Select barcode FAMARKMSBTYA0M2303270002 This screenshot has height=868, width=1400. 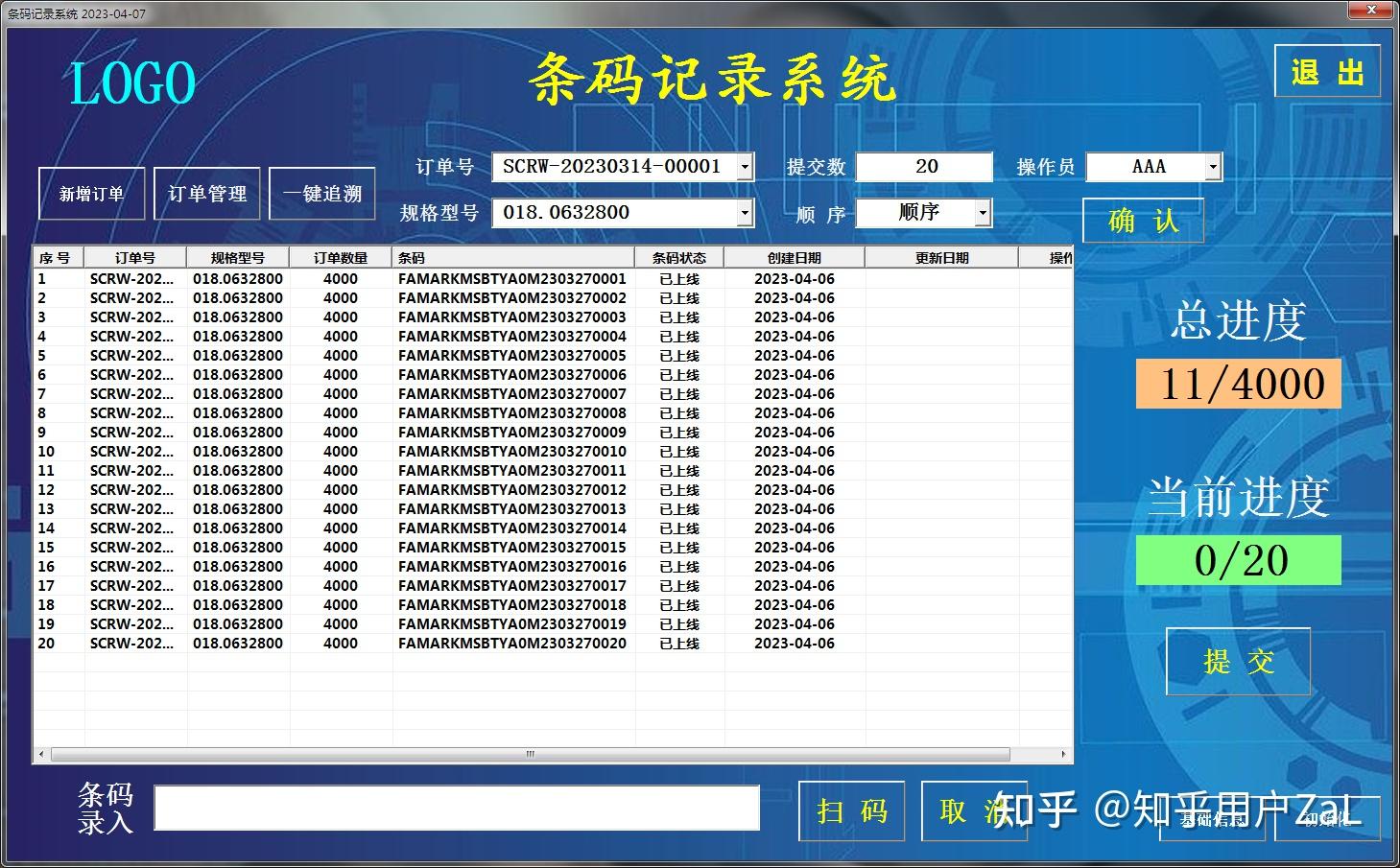[512, 298]
